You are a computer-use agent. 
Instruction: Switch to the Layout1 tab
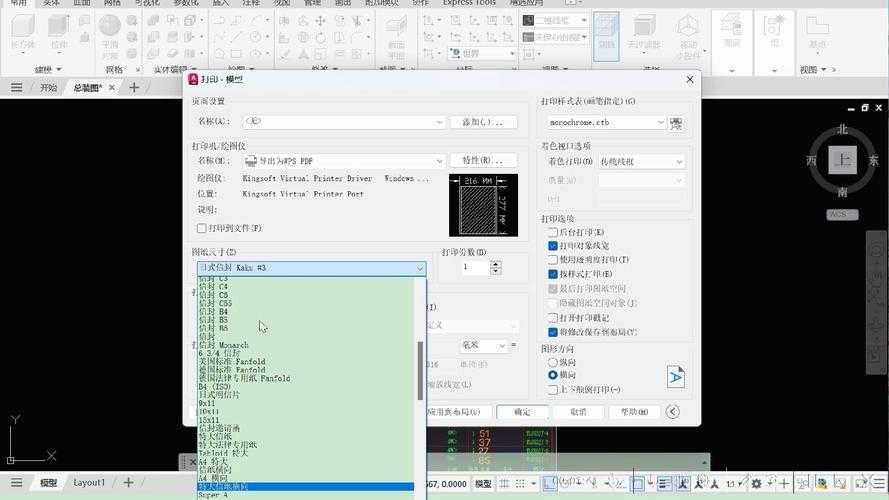point(89,482)
